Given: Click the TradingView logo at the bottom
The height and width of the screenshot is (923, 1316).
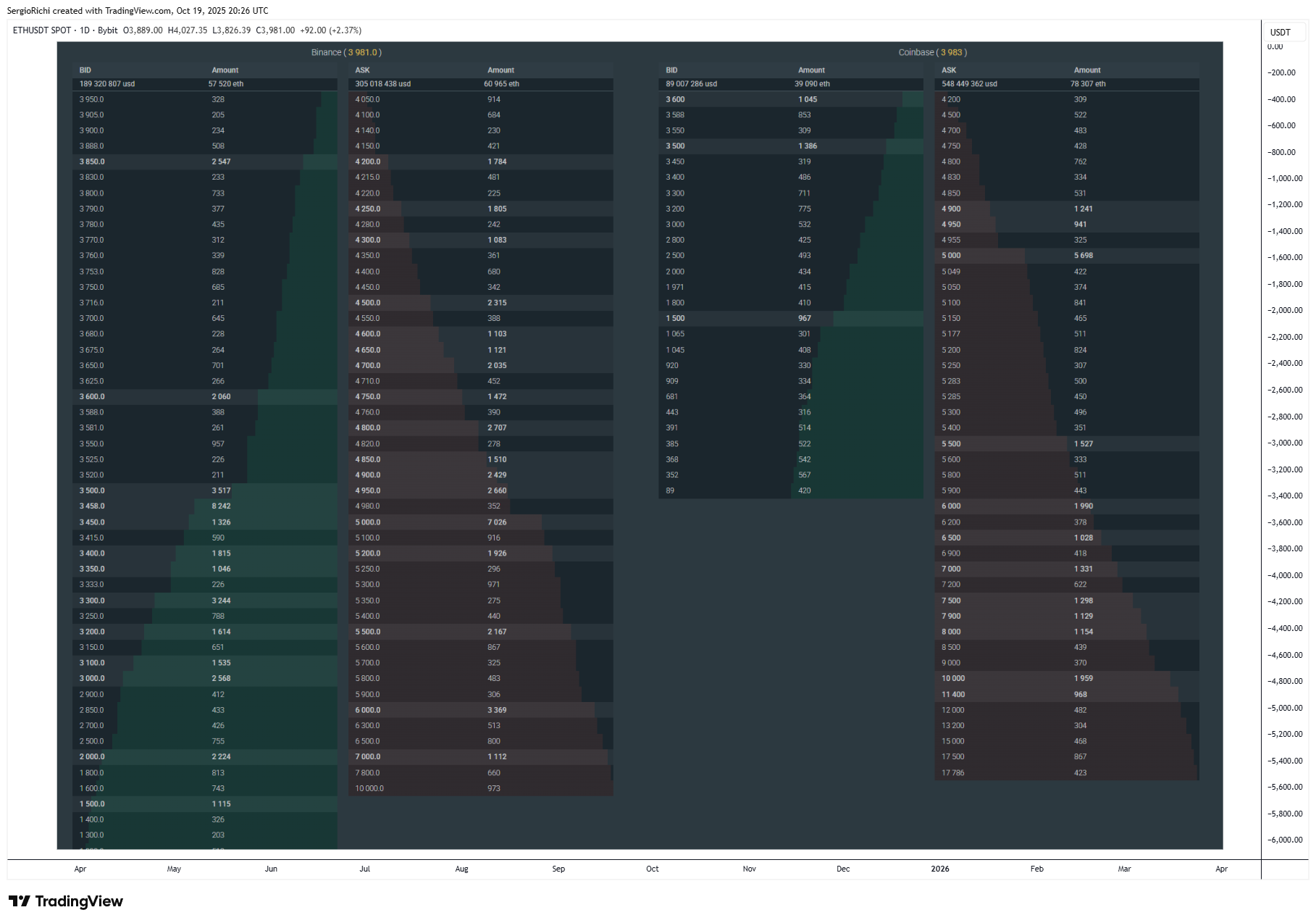Looking at the screenshot, I should point(66,901).
